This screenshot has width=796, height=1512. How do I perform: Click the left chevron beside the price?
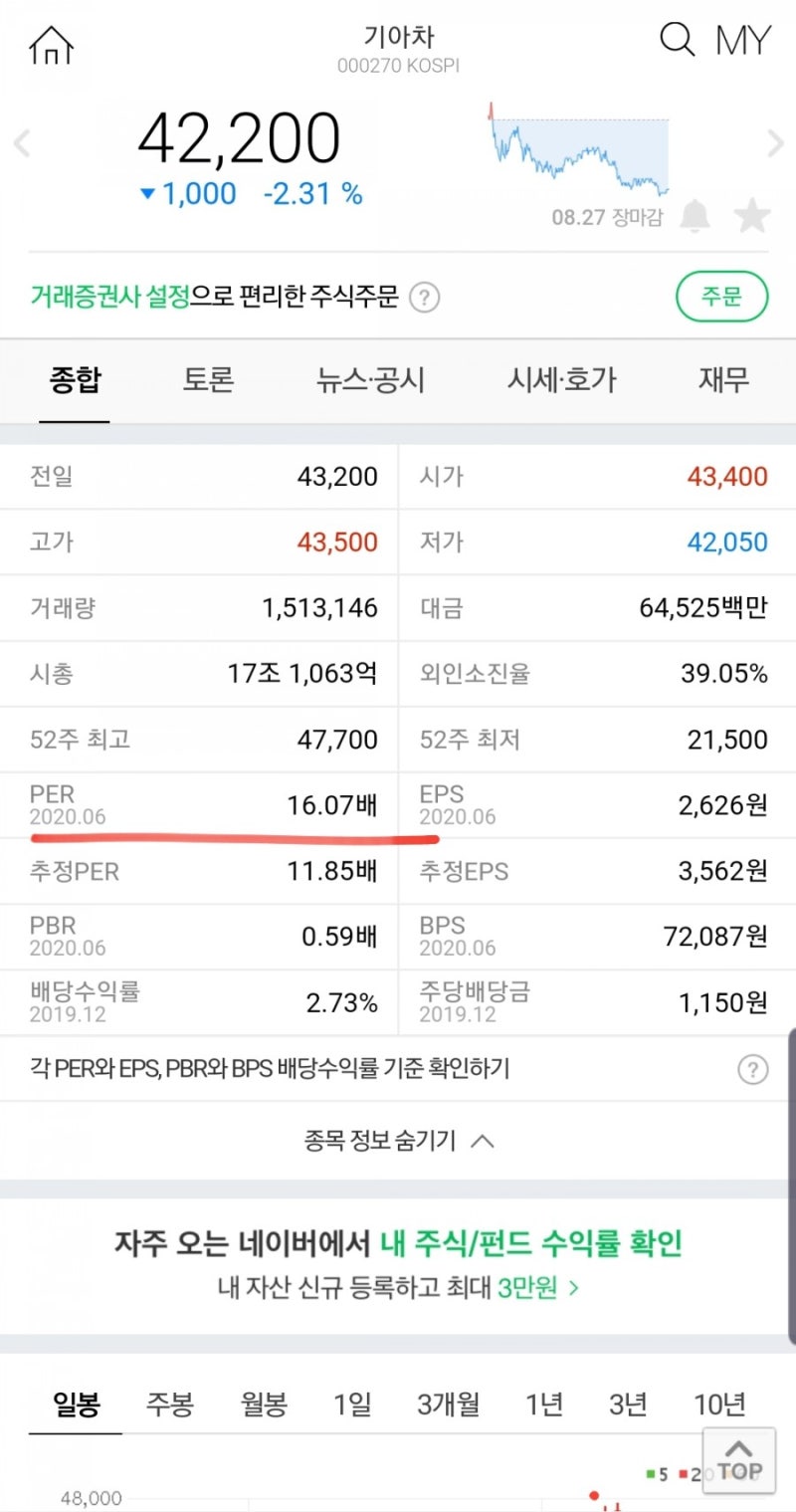tap(22, 144)
